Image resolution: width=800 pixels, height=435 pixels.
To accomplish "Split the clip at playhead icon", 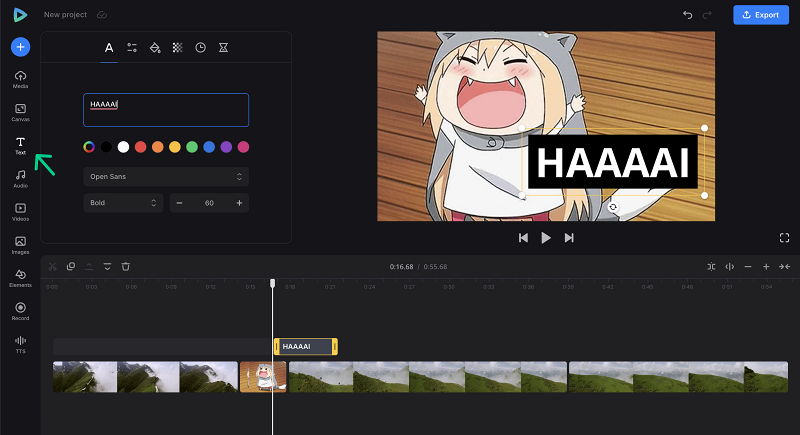I will click(730, 267).
